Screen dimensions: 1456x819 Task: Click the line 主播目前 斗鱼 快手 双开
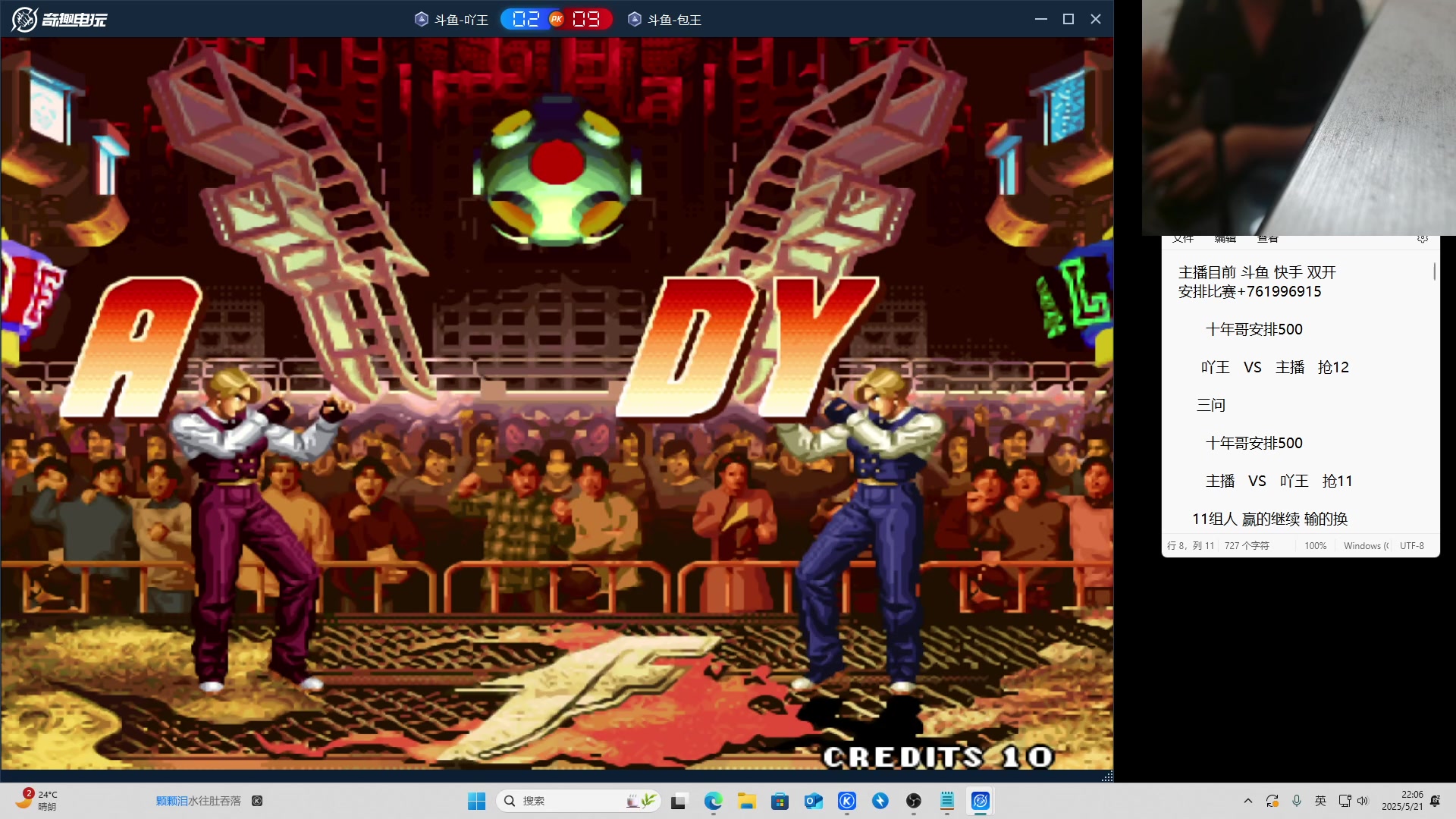(1257, 272)
